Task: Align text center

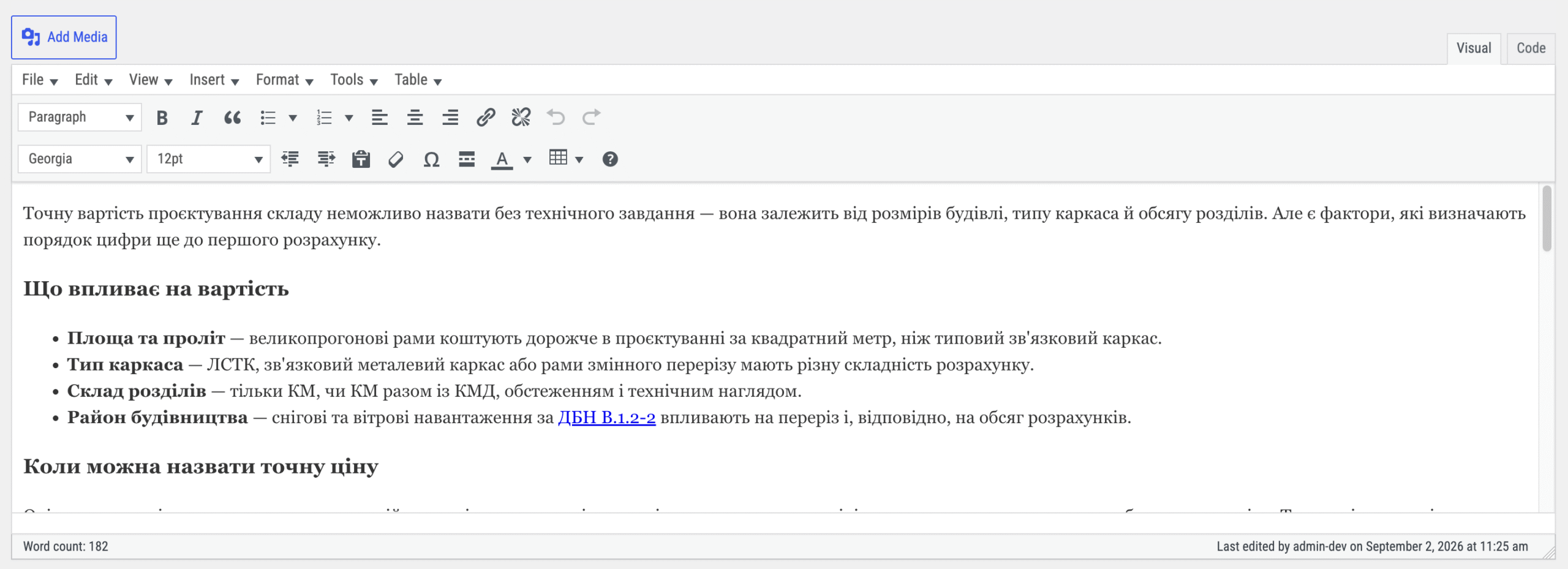Action: point(415,117)
